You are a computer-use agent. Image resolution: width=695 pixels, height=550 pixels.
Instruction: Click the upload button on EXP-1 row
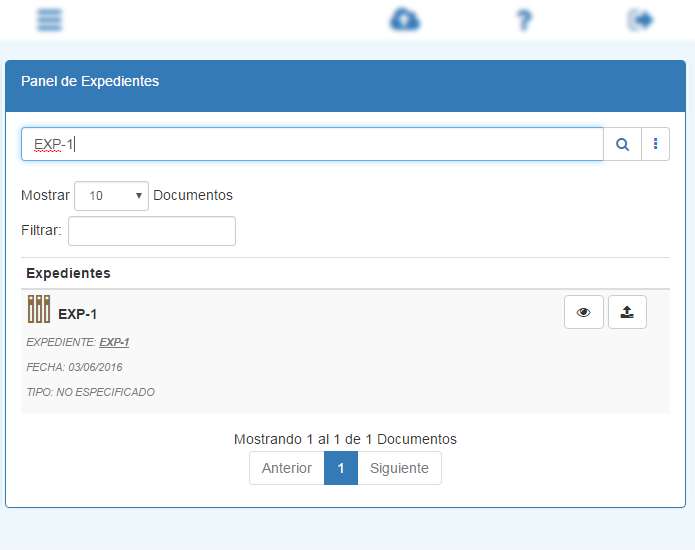coord(627,312)
